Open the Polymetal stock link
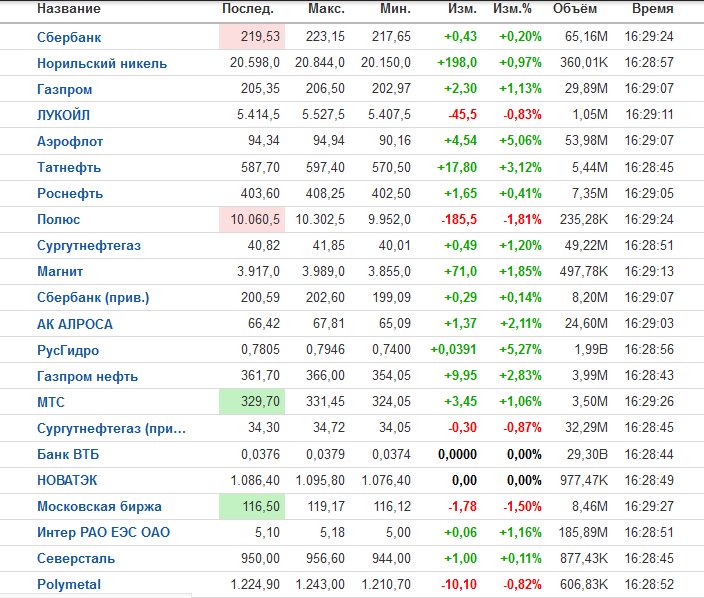The image size is (704, 598). pyautogui.click(x=69, y=584)
